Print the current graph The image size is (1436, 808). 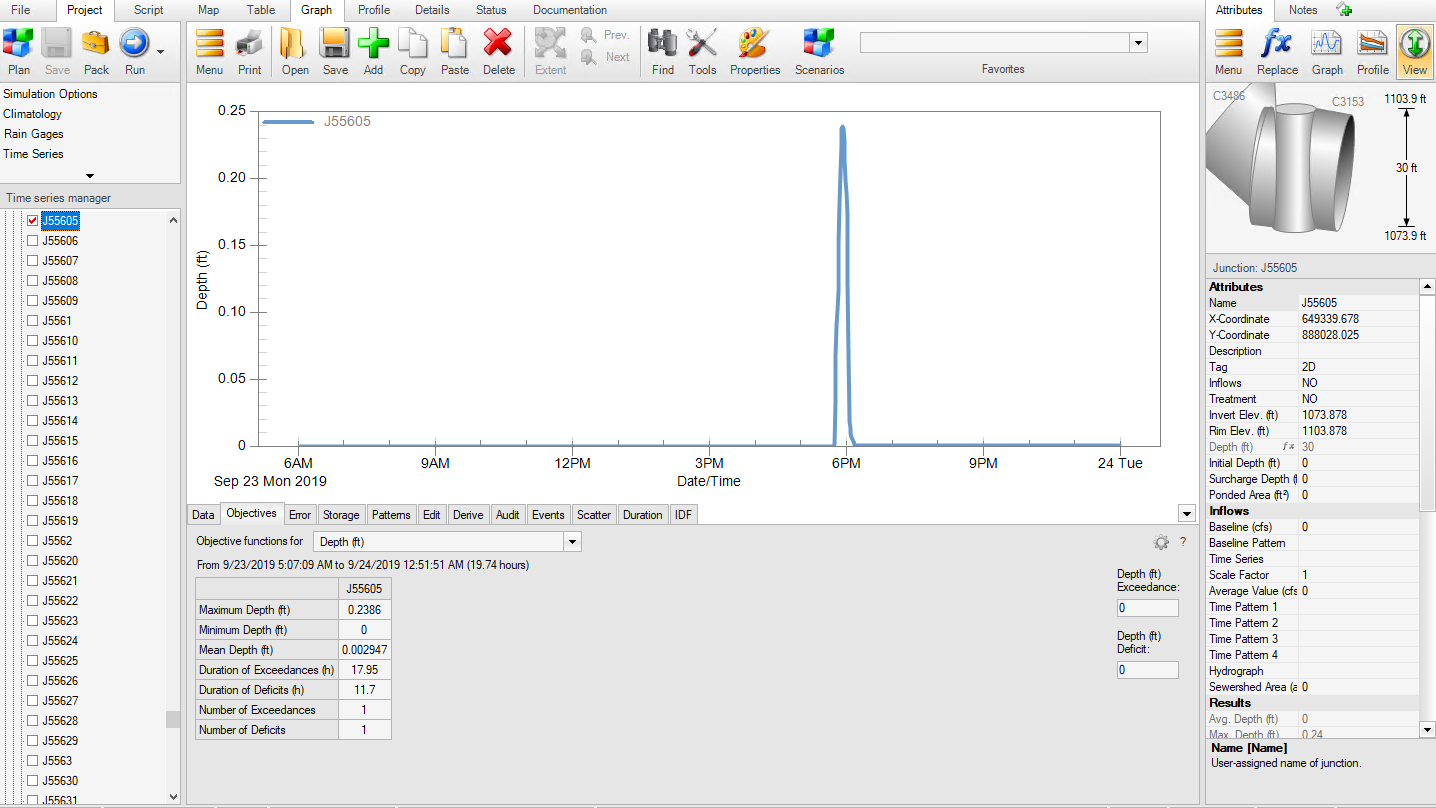(x=248, y=44)
